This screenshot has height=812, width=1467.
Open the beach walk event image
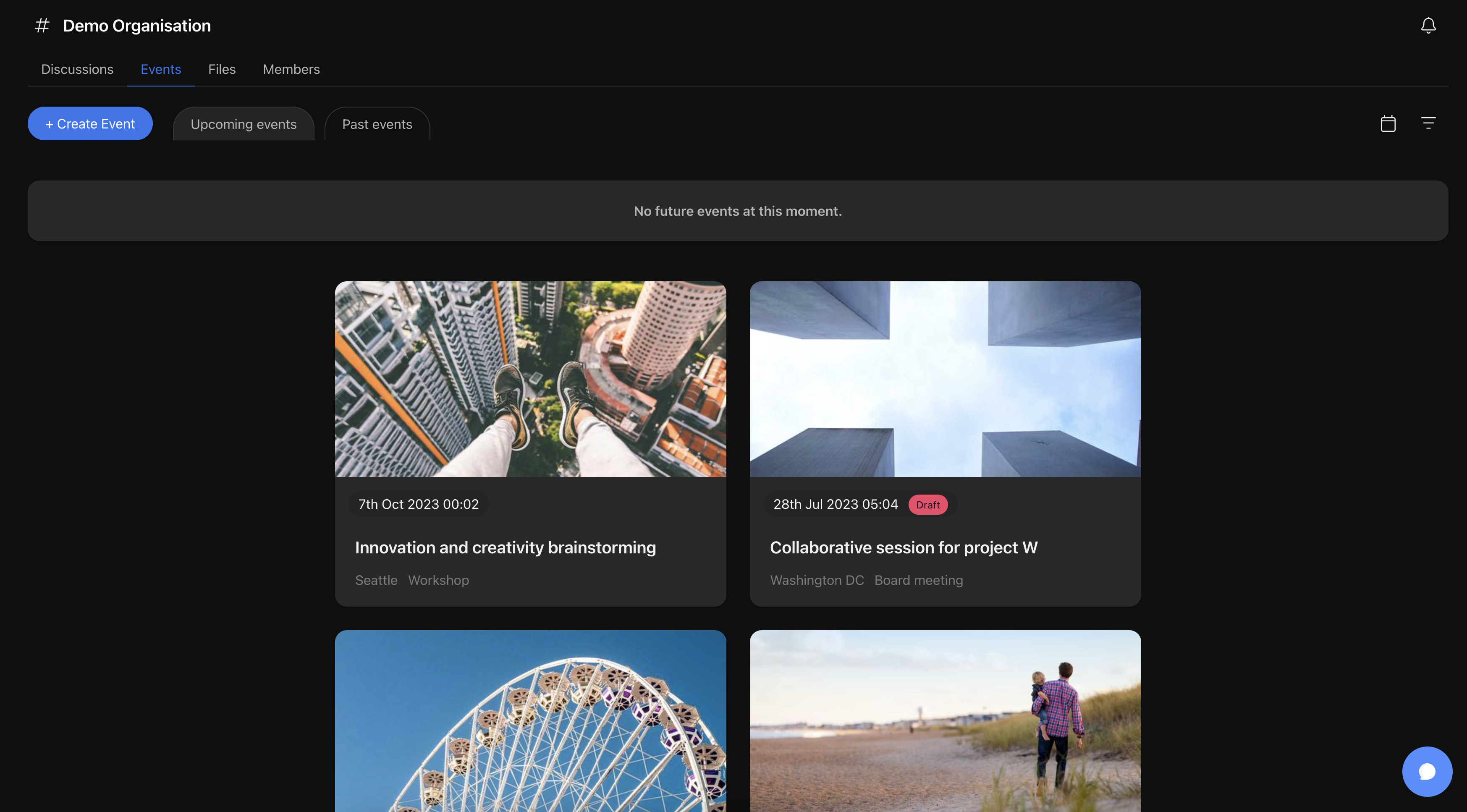click(x=945, y=721)
